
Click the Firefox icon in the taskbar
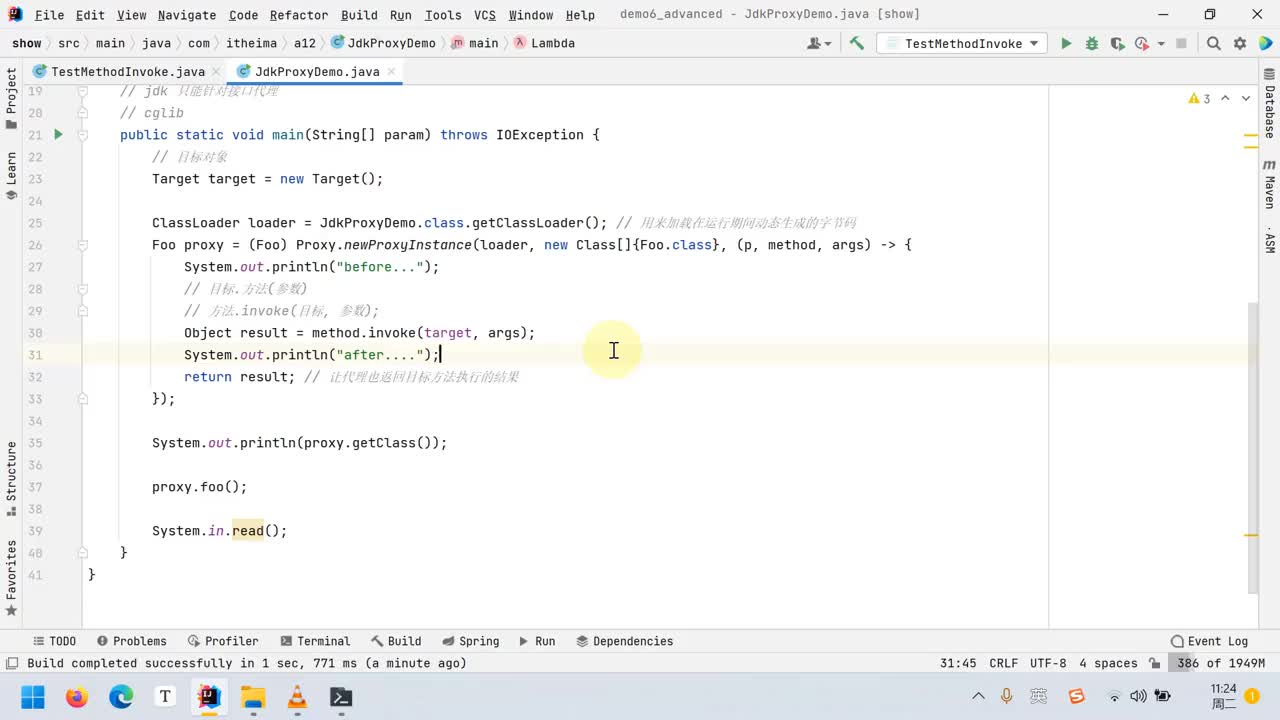coord(77,697)
